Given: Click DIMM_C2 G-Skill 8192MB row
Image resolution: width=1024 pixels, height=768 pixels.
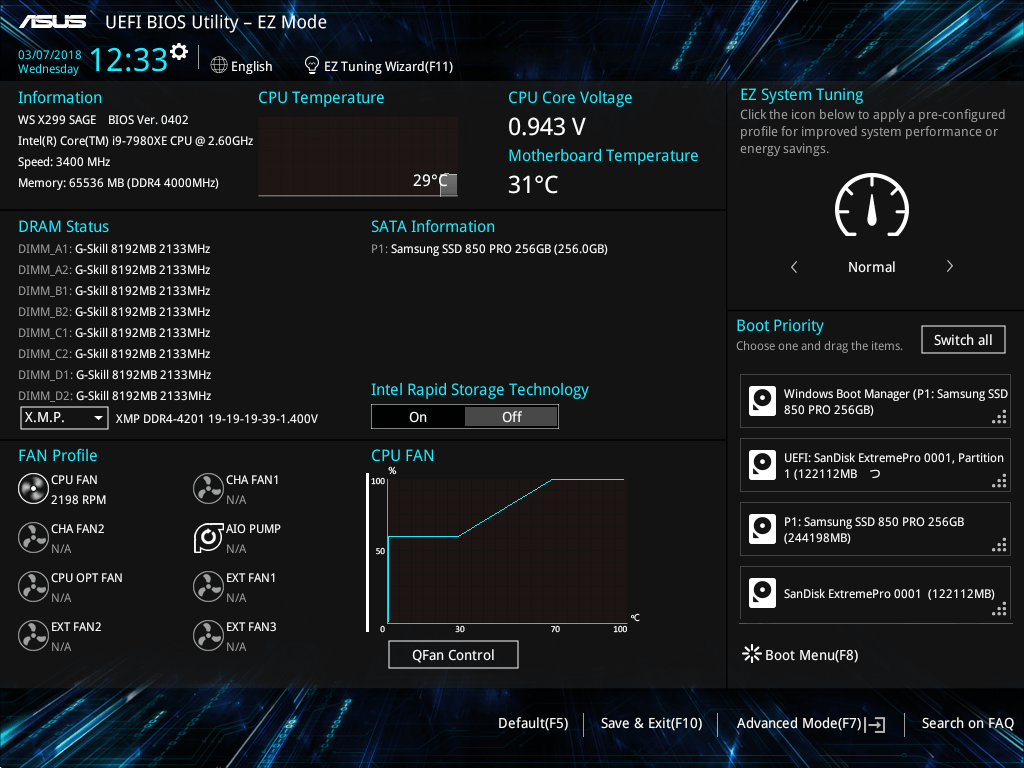Looking at the screenshot, I should (114, 353).
